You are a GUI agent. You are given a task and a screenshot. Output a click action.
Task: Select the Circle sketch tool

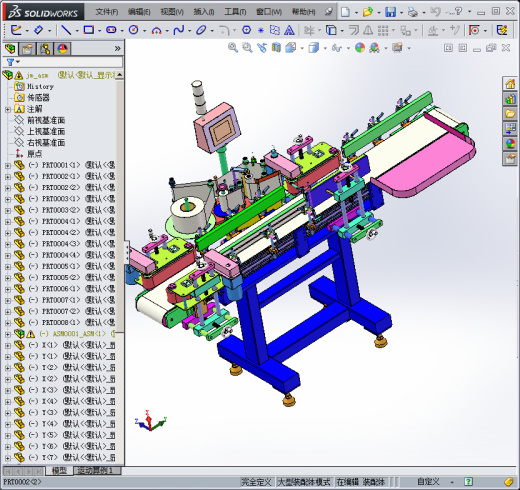134,30
